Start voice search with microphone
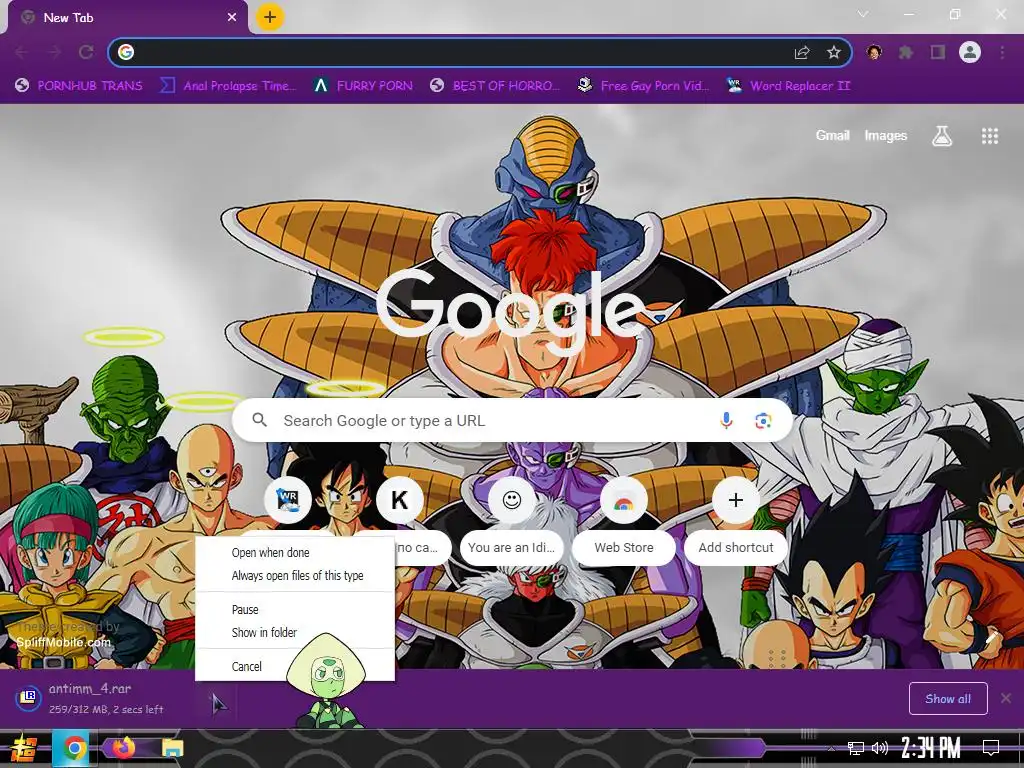Screen dimensions: 1024x768 (x=726, y=421)
